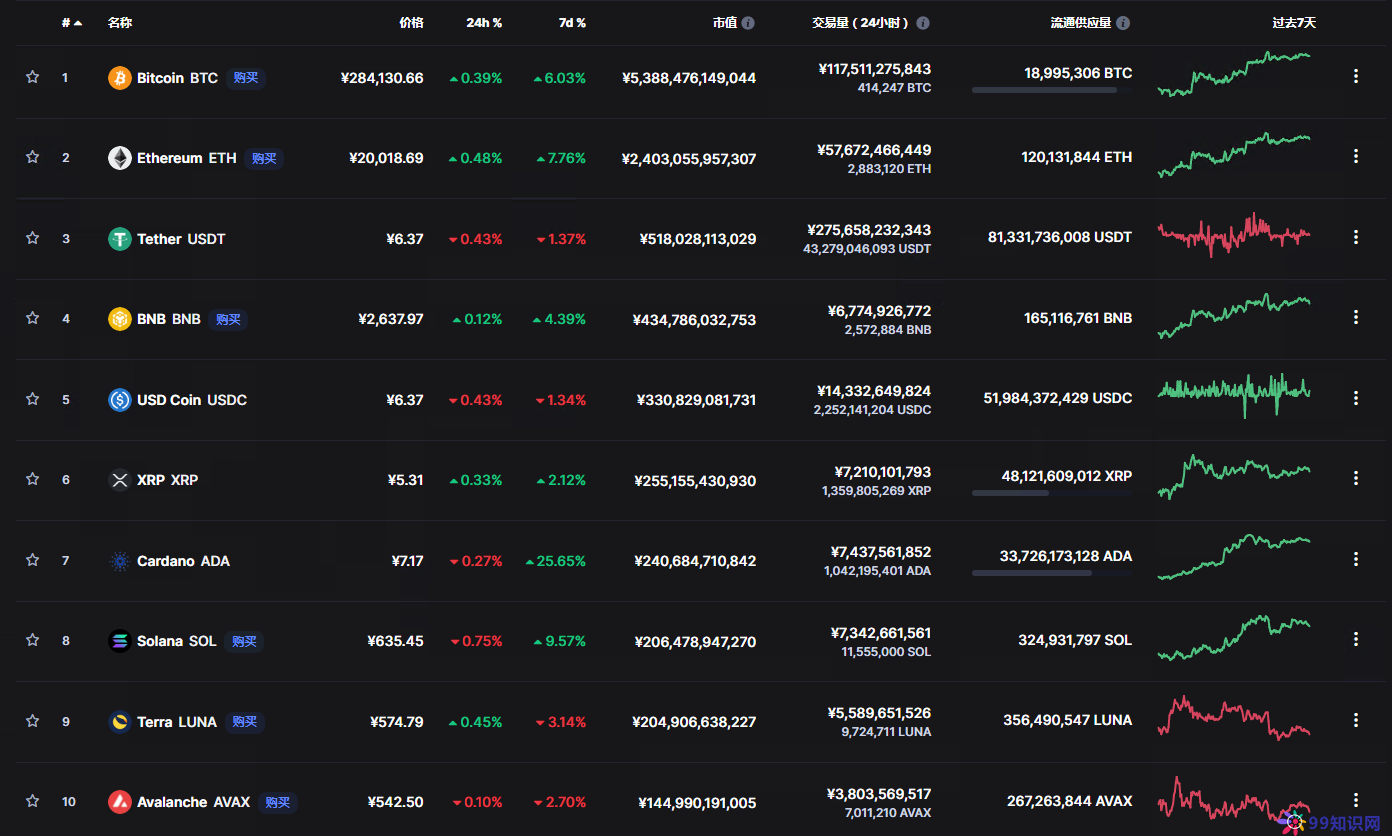Add BNB to watchlist with star
1392x836 pixels.
[32, 318]
